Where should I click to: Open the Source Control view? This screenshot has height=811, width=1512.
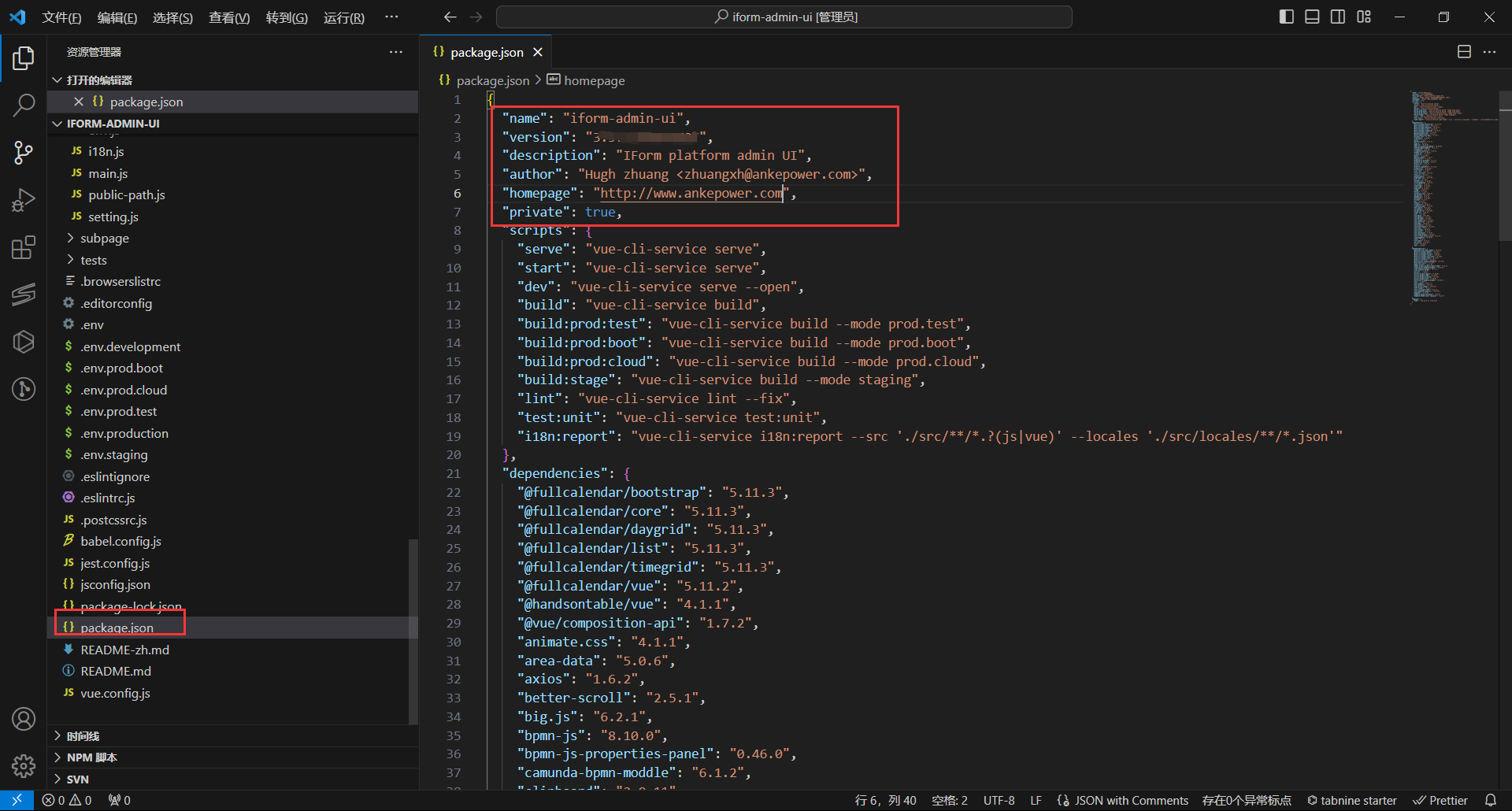(24, 153)
